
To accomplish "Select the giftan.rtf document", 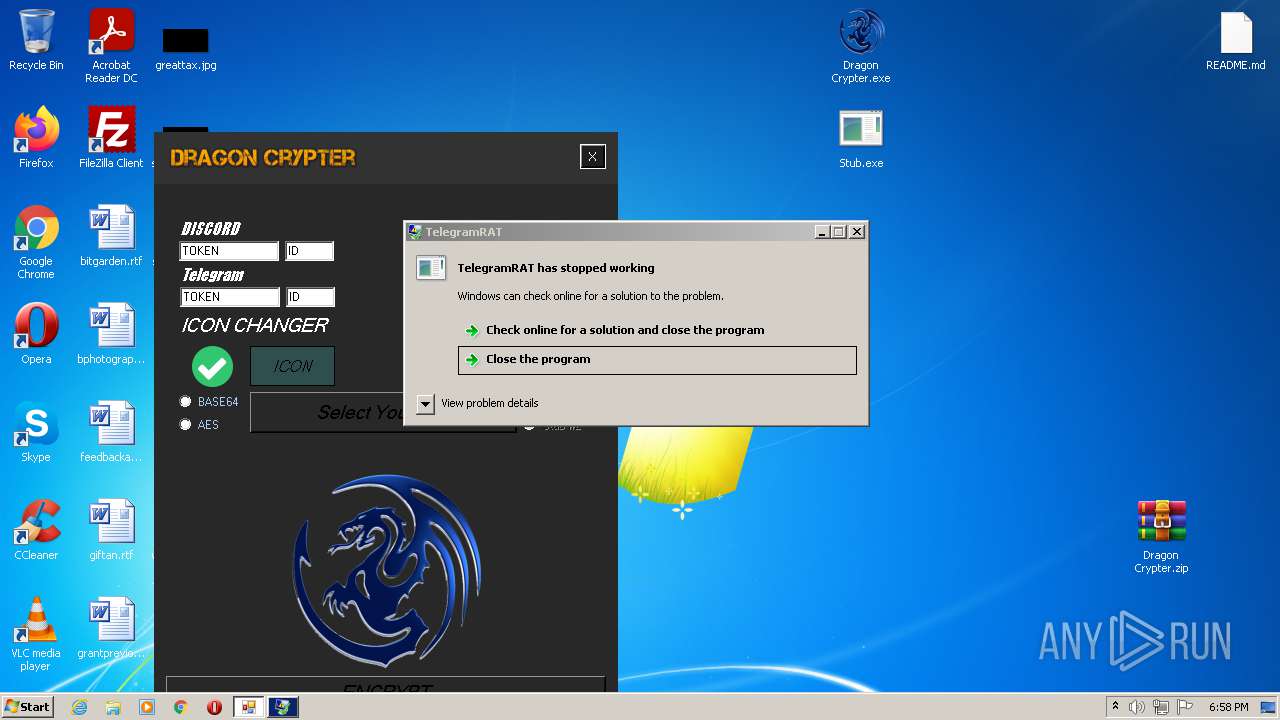I will 111,530.
